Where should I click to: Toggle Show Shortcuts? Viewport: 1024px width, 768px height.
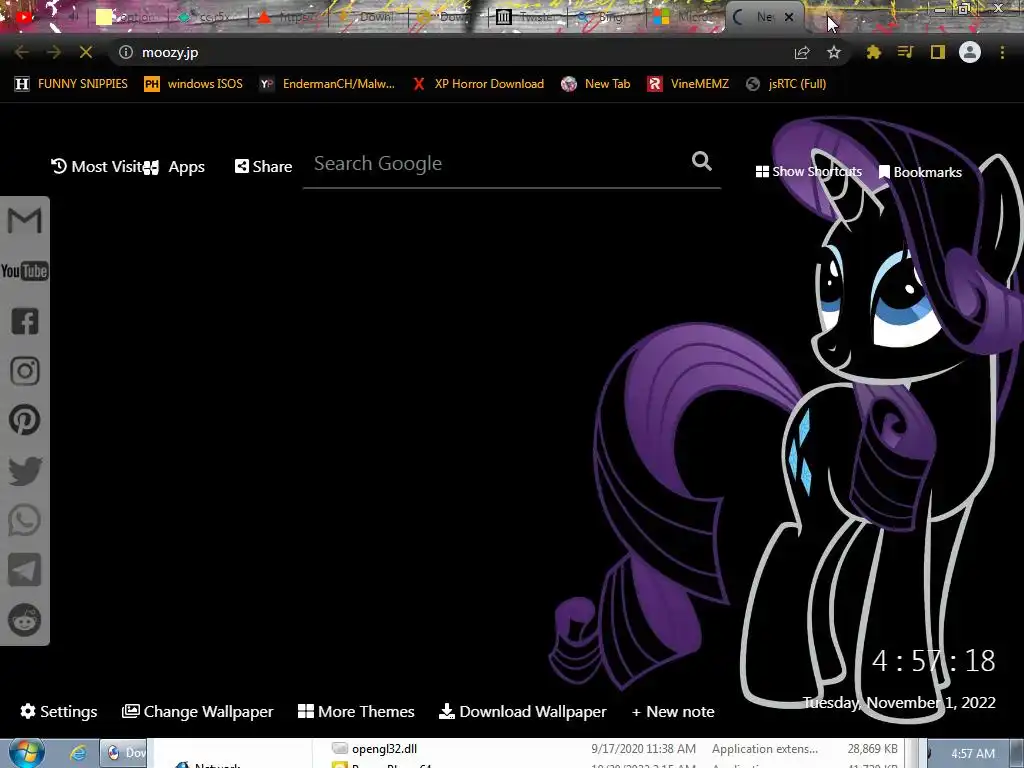pyautogui.click(x=808, y=172)
